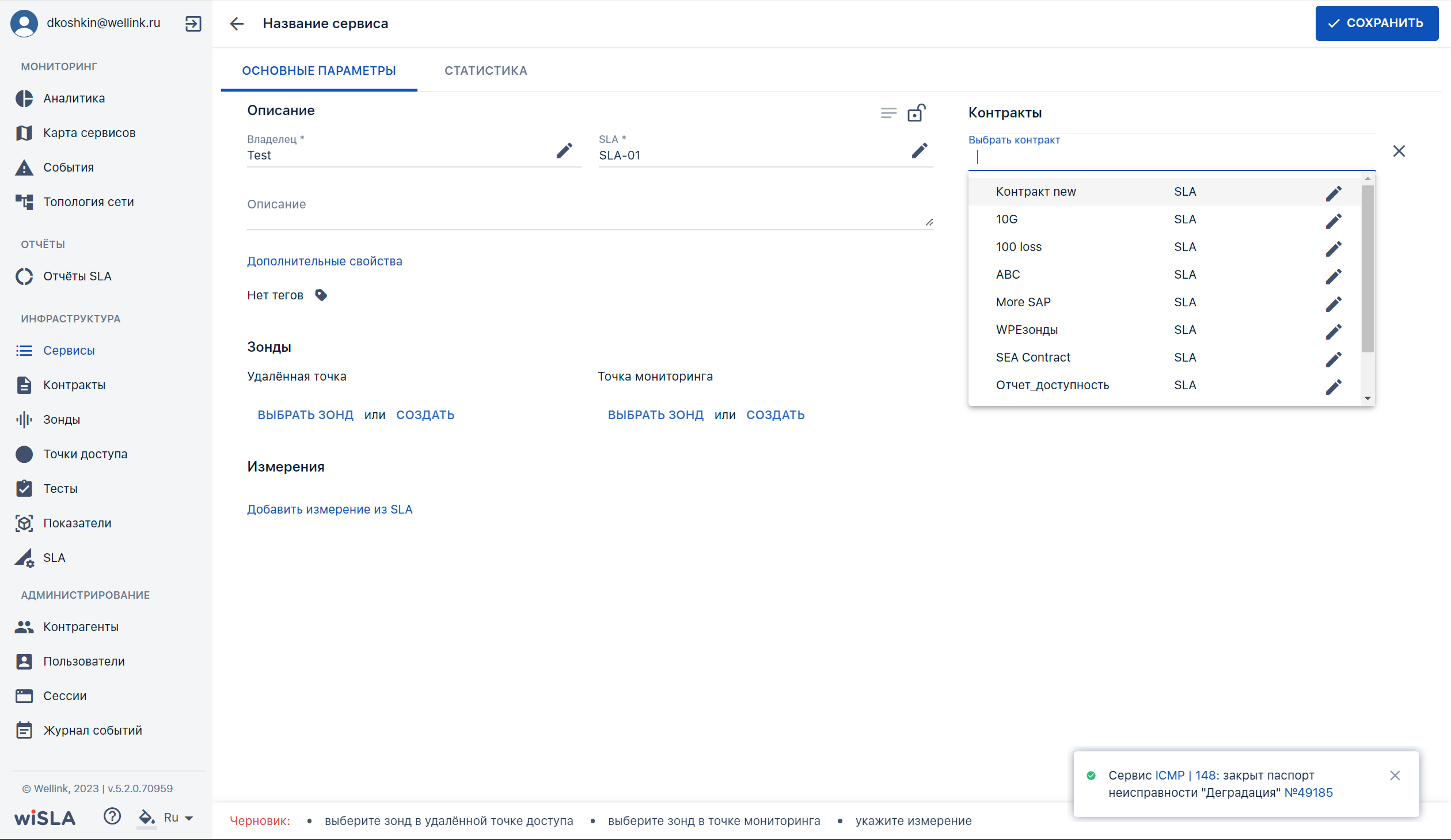Switch to the СТАТИСТИКА tab
This screenshot has height=840, width=1451.
tap(485, 71)
